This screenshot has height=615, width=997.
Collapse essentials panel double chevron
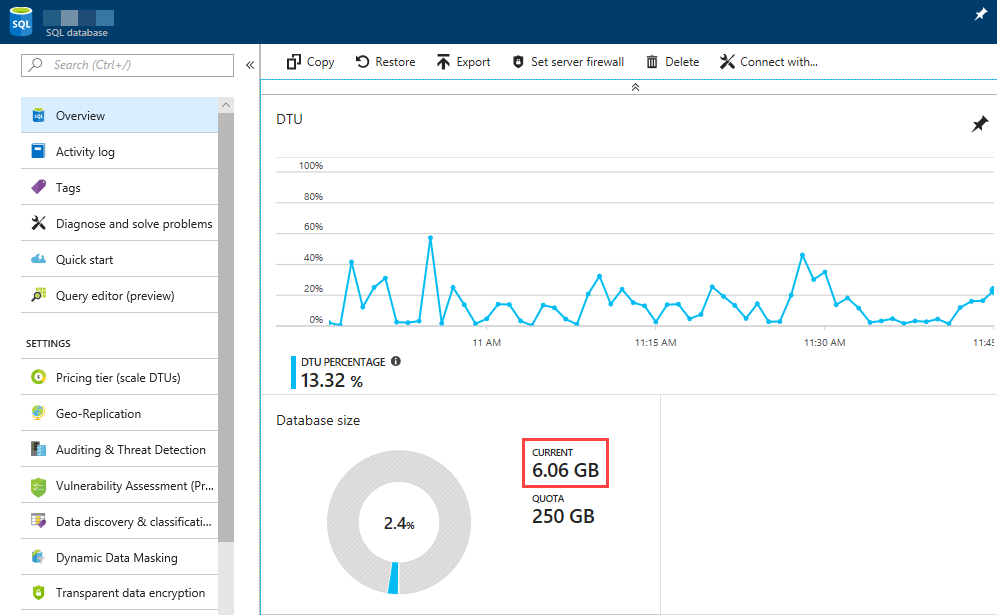pos(635,88)
